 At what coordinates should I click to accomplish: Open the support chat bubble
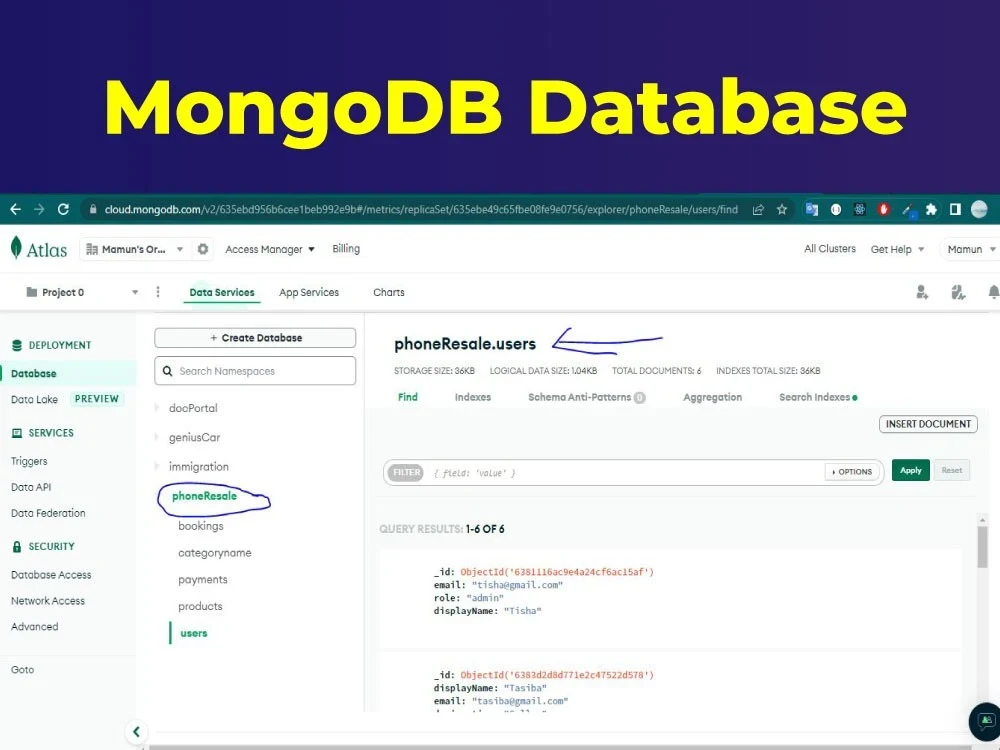coord(985,721)
